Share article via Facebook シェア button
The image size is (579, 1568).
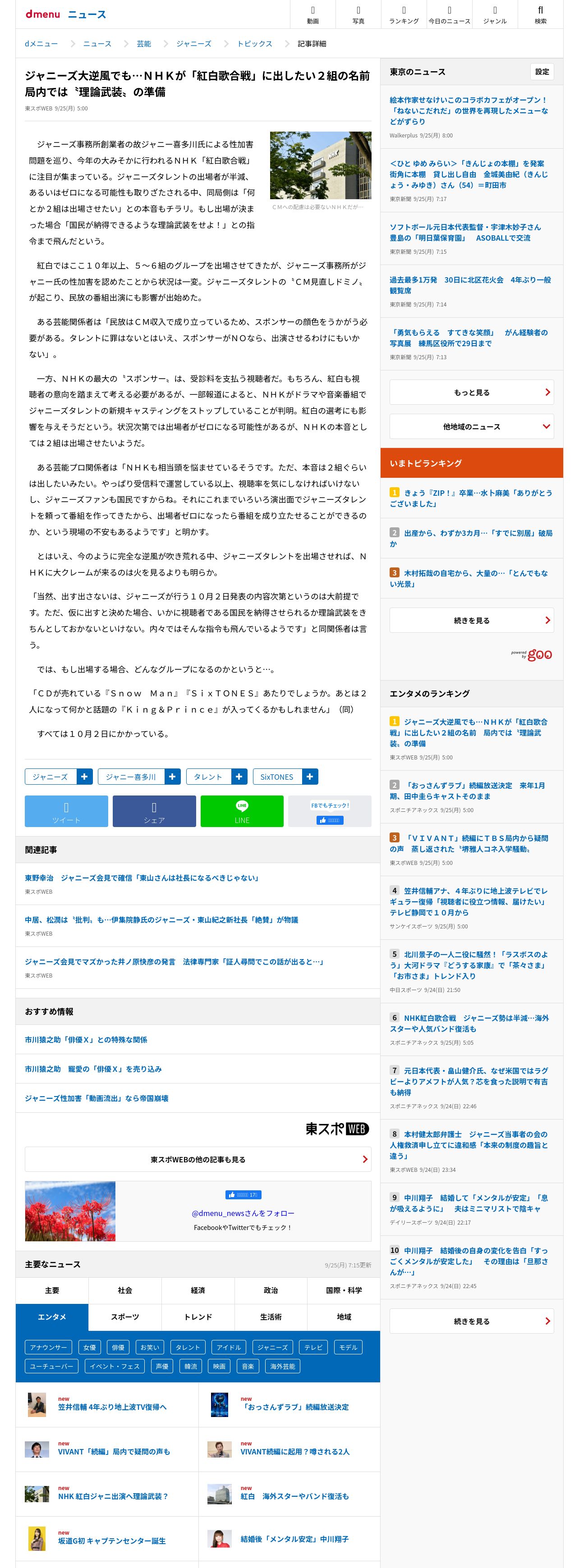point(154,811)
